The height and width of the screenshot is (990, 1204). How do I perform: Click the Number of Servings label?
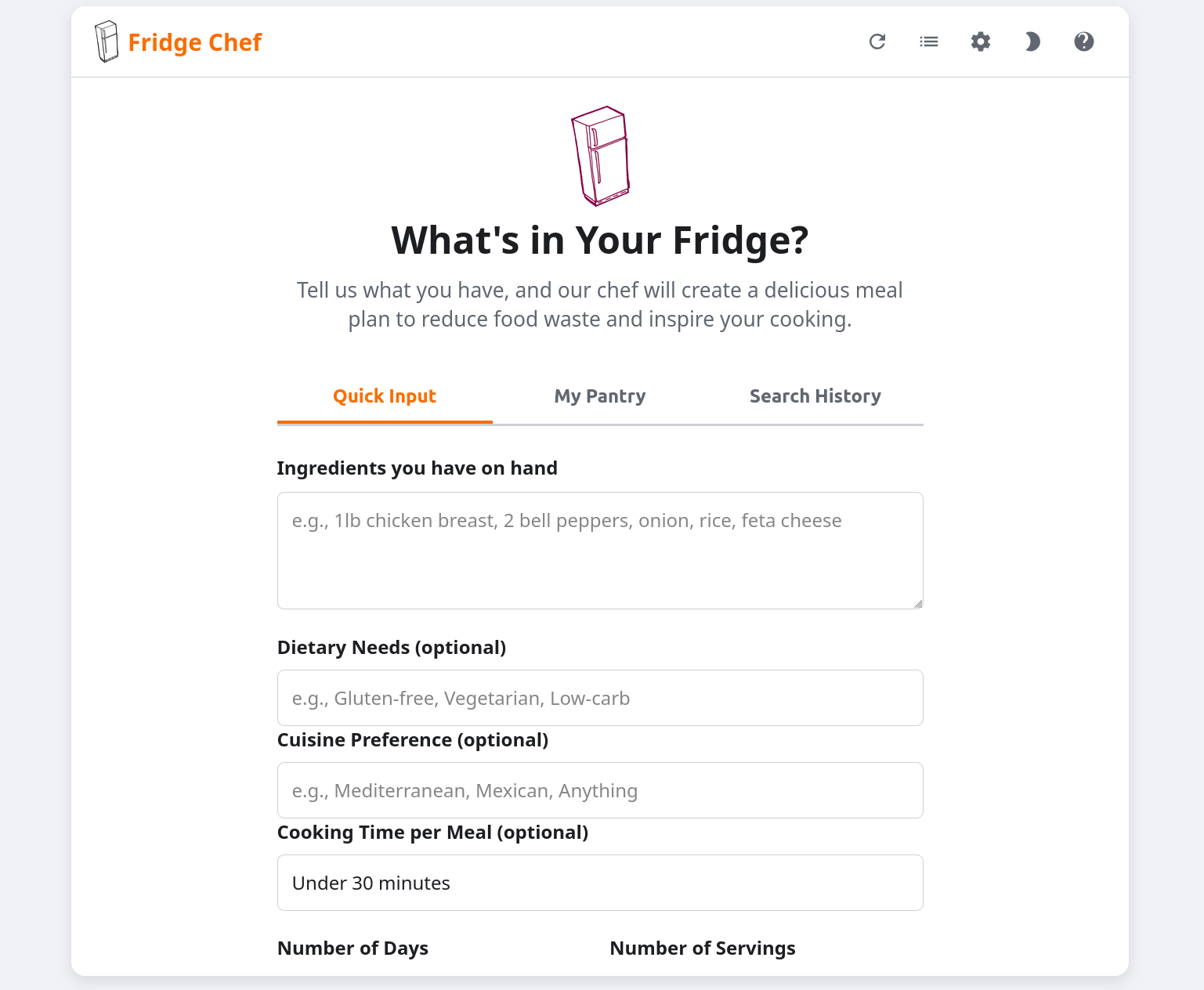[x=703, y=948]
